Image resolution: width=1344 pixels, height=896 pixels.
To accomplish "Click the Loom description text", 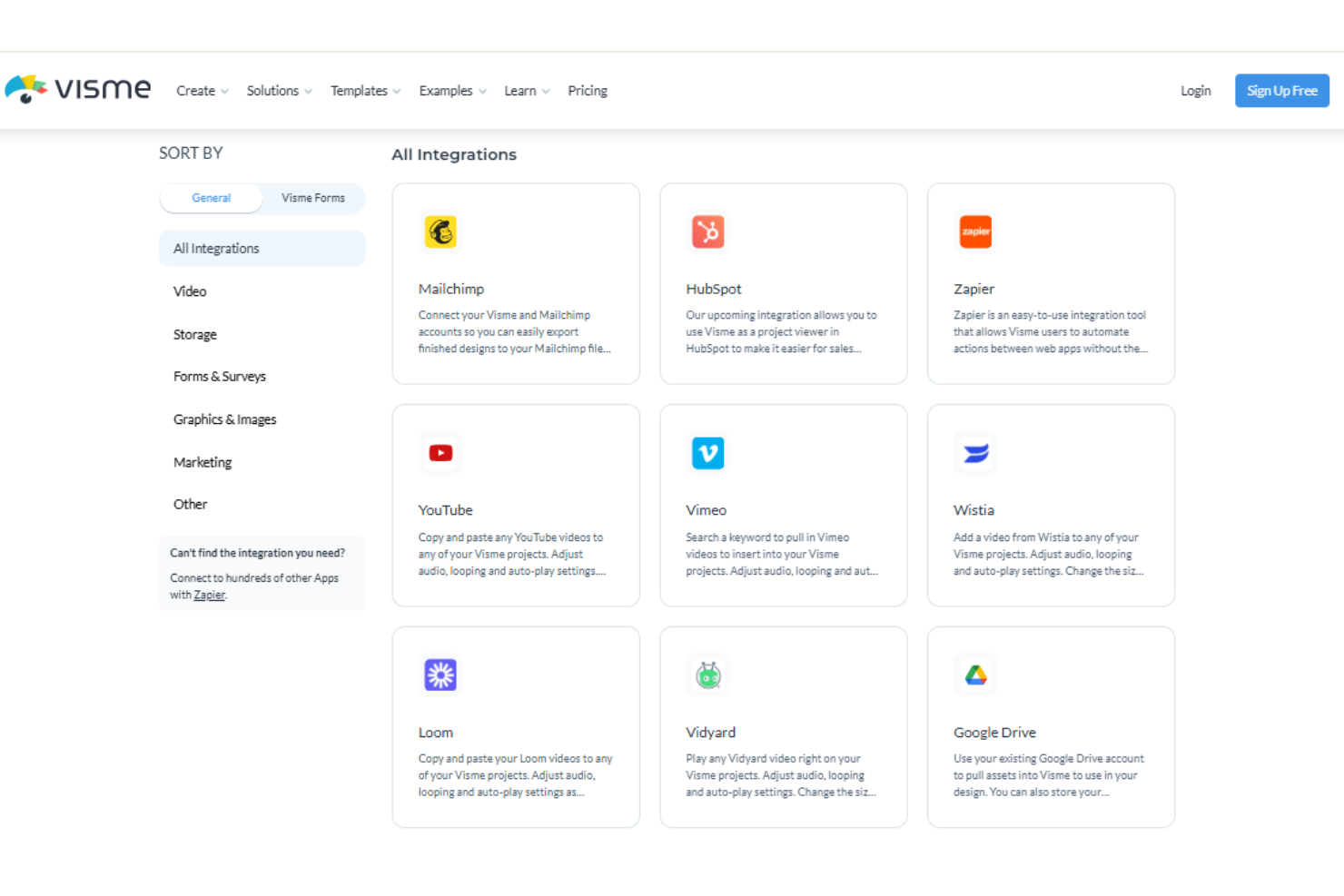I will 516,775.
